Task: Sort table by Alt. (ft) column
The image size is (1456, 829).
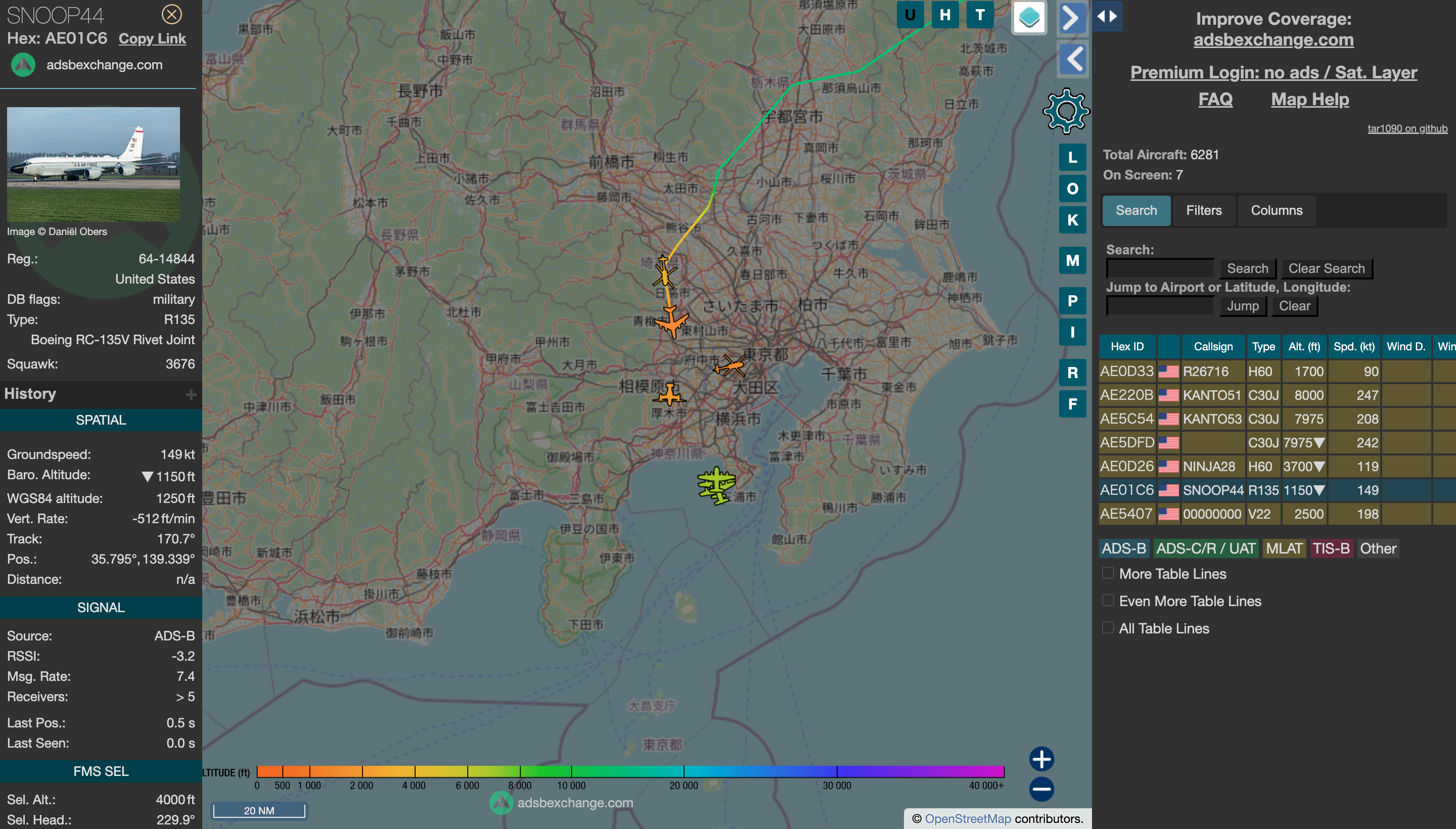Action: pos(1304,347)
